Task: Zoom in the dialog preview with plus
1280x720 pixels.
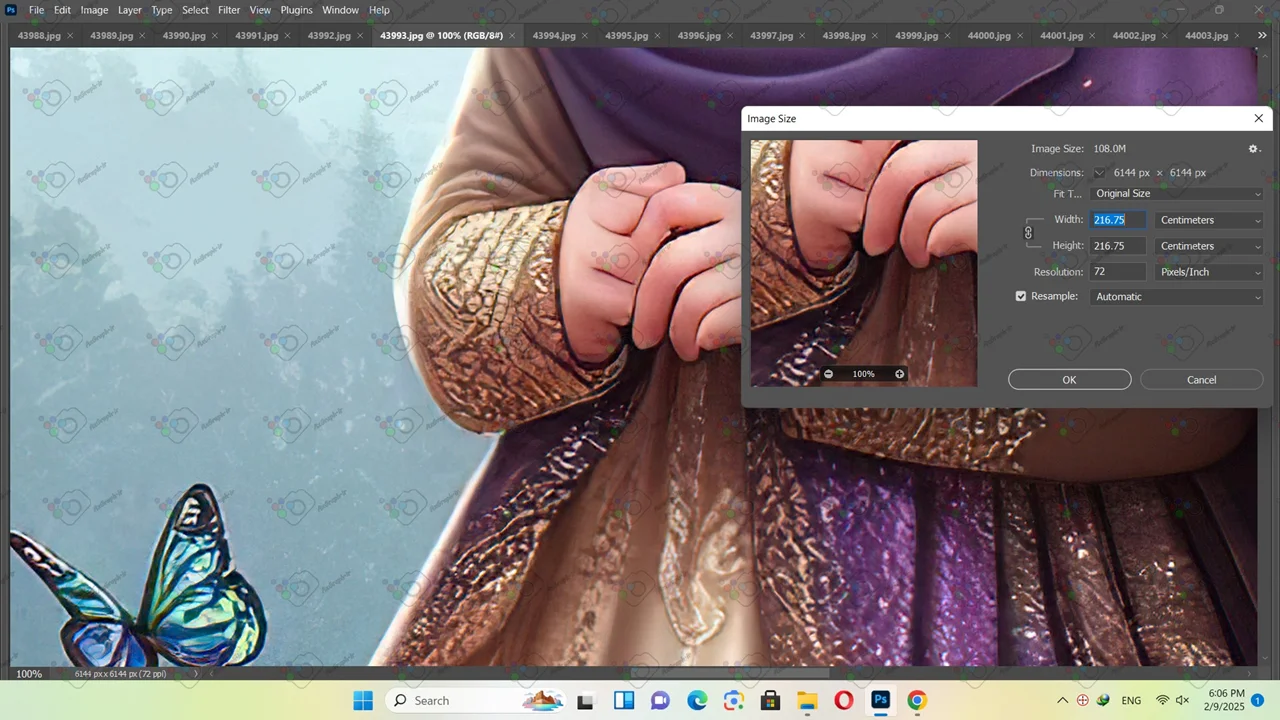Action: tap(899, 374)
